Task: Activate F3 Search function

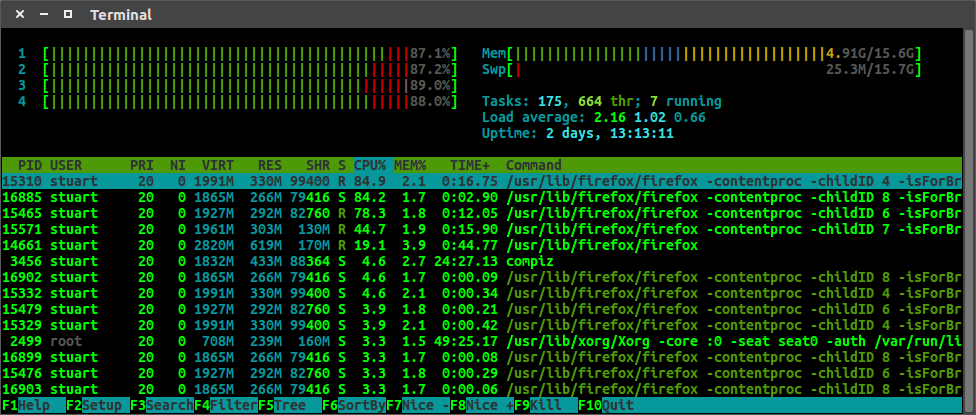Action: 162,405
